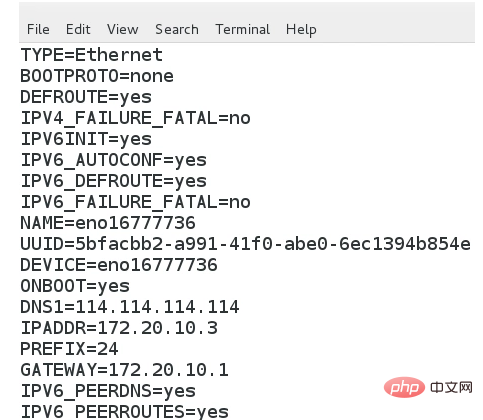
Task: Open the Terminal menu
Action: click(242, 29)
